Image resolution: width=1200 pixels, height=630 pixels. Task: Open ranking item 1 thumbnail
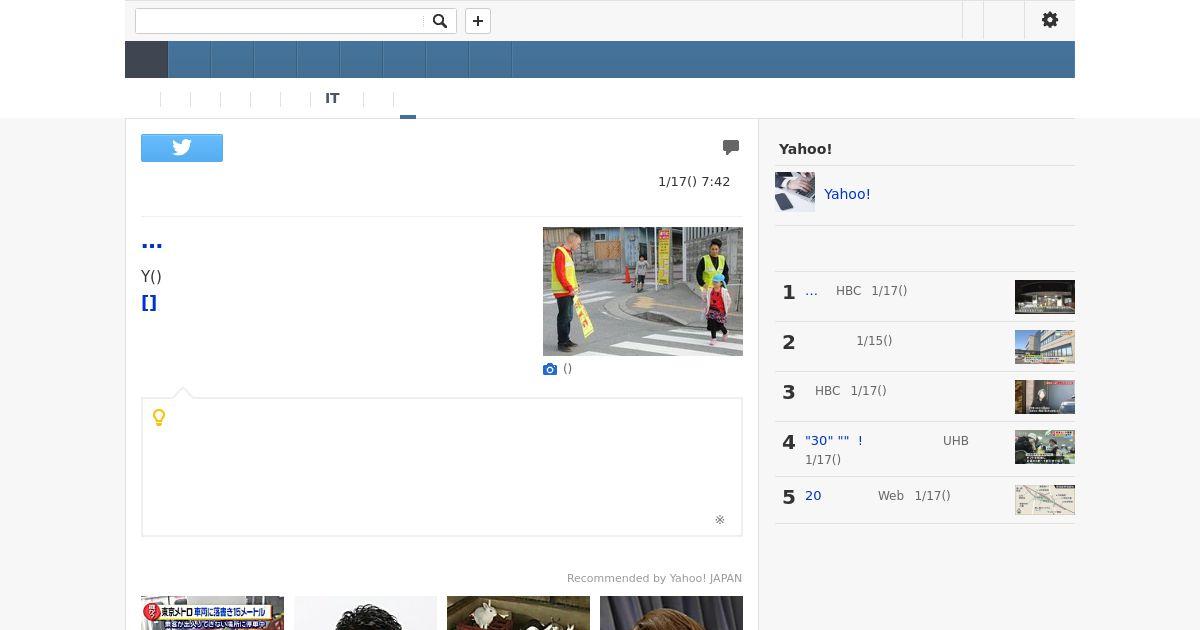pos(1045,297)
